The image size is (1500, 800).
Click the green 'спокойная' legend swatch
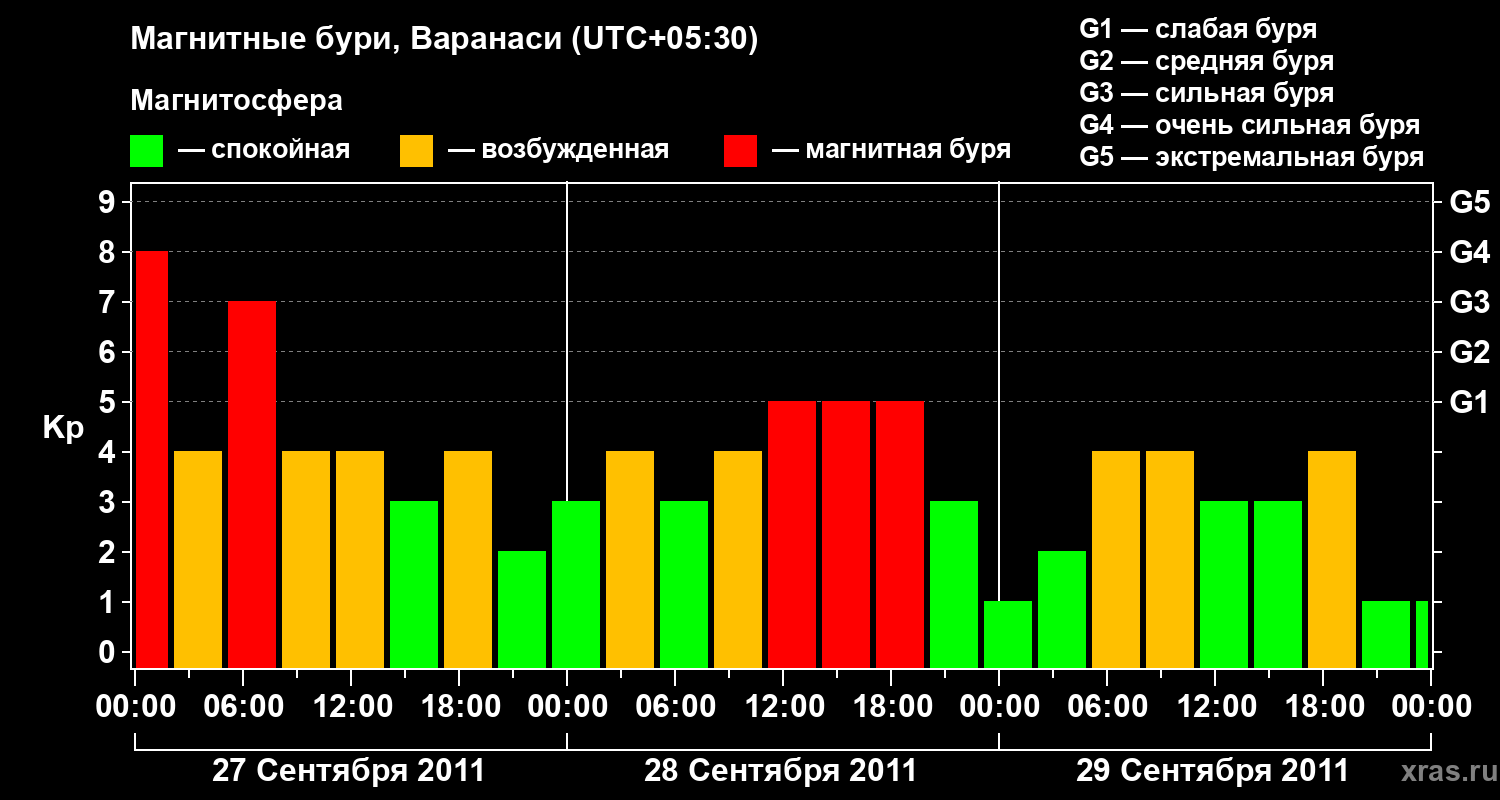point(147,151)
